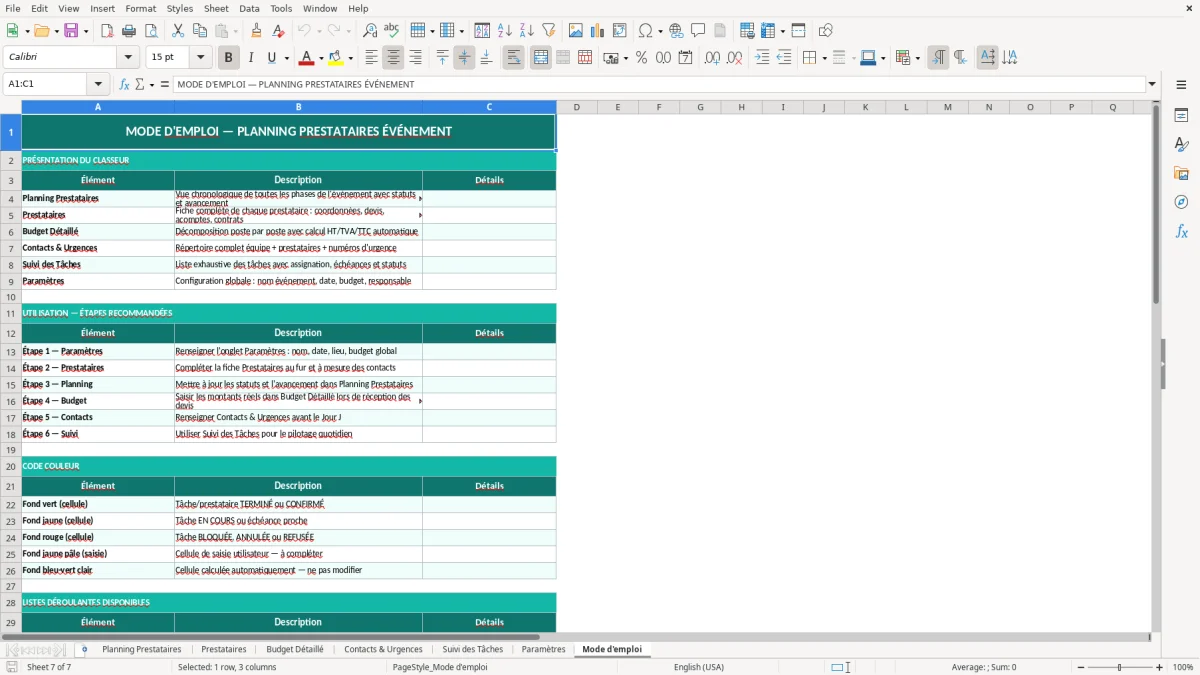Toggle Wrap Text button
Viewport: 1200px width, 675px height.
pyautogui.click(x=513, y=58)
